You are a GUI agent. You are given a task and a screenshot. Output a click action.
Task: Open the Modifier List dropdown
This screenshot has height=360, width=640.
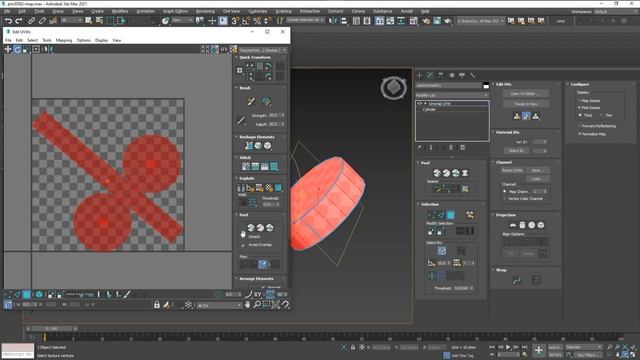pos(452,95)
